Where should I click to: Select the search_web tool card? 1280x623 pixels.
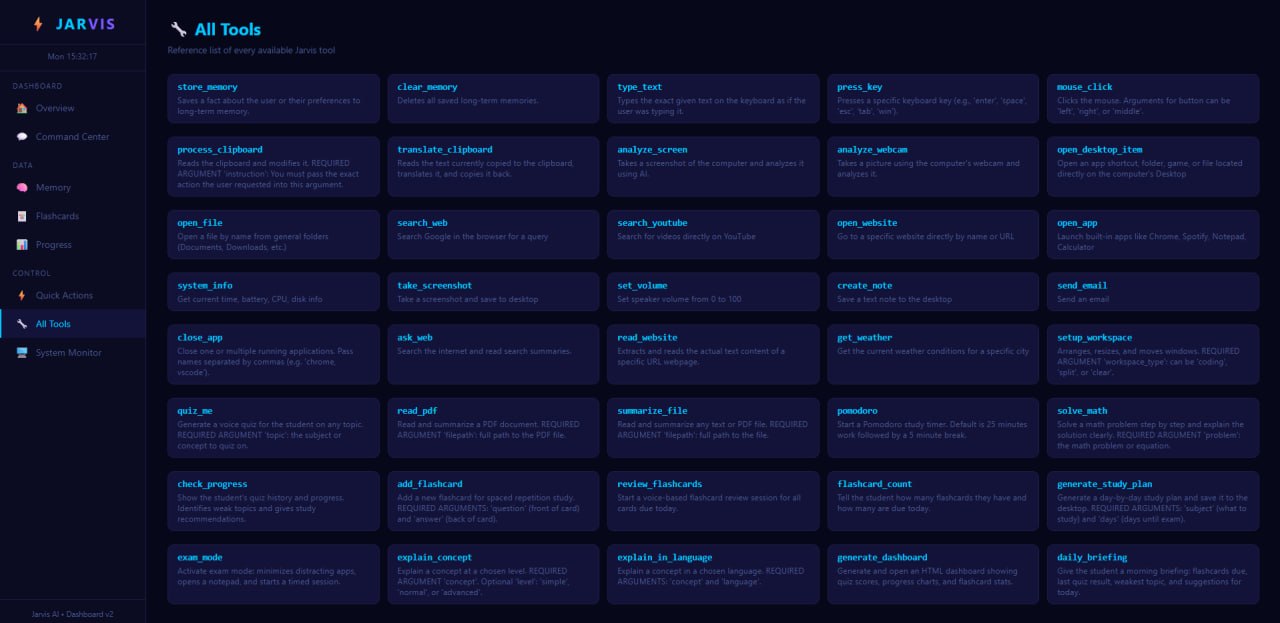pyautogui.click(x=494, y=235)
